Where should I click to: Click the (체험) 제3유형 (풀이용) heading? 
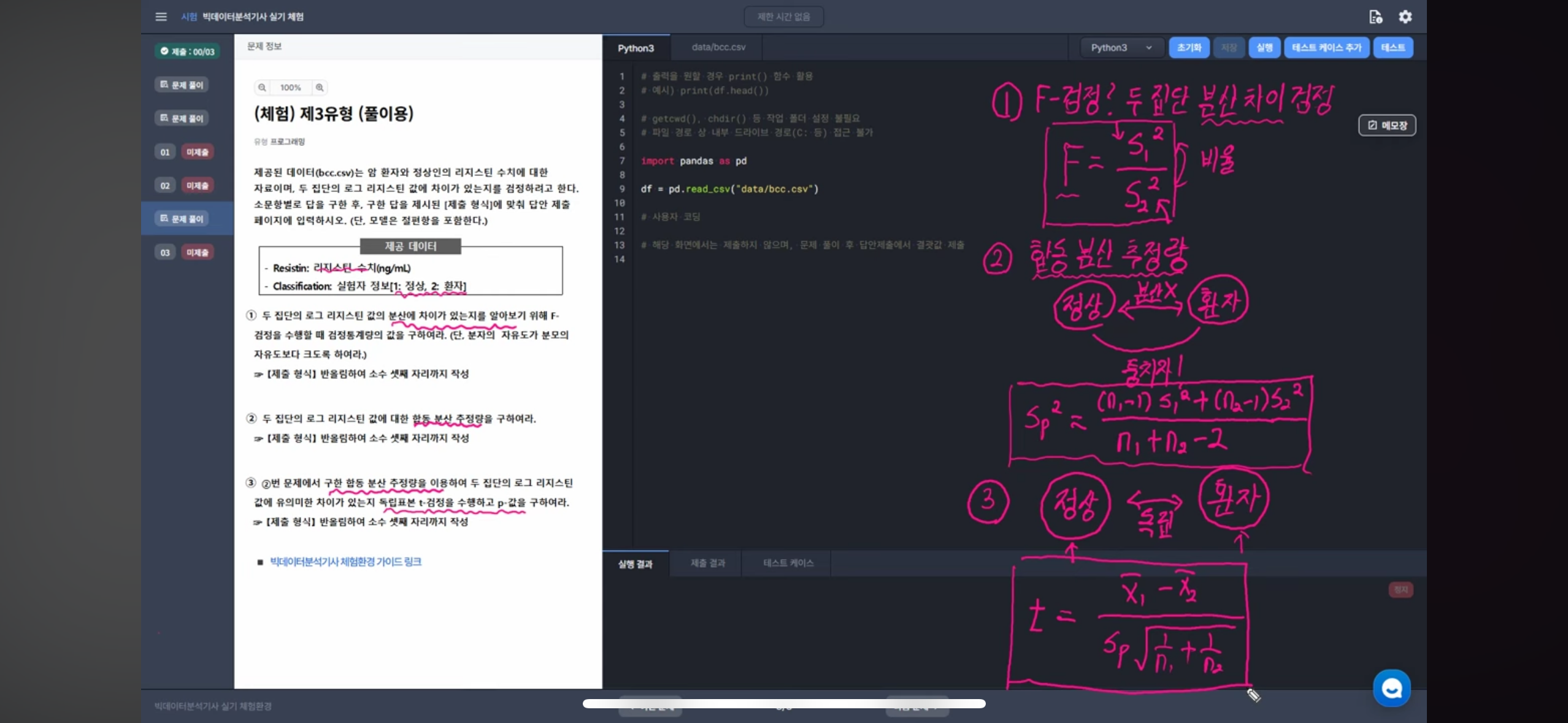coord(334,113)
